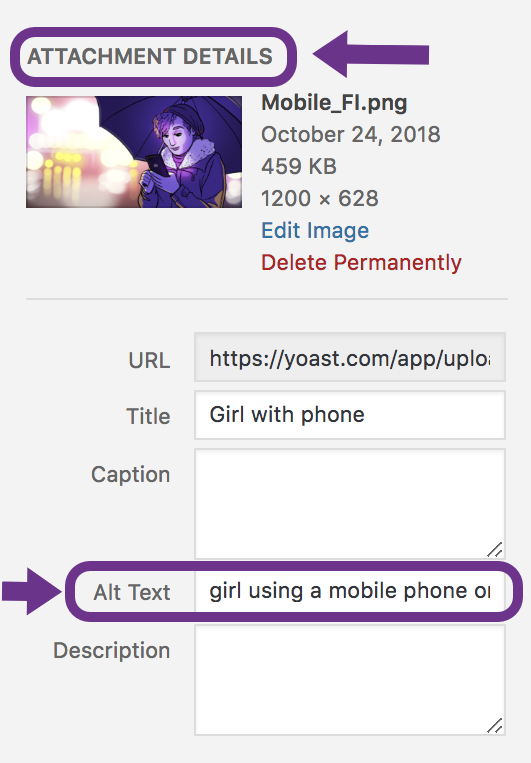Grab the Caption box resize handle
The width and height of the screenshot is (531, 763).
[495, 549]
